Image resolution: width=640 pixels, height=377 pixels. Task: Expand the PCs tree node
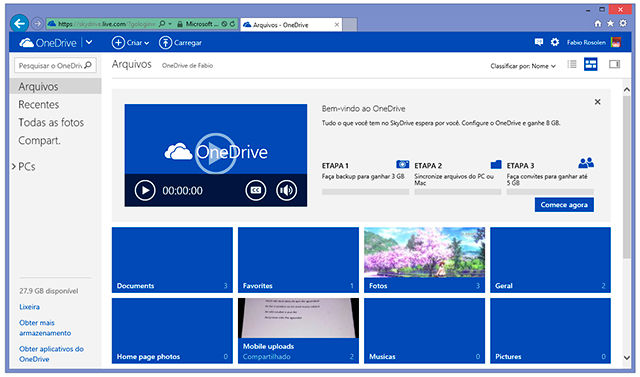pyautogui.click(x=13, y=166)
